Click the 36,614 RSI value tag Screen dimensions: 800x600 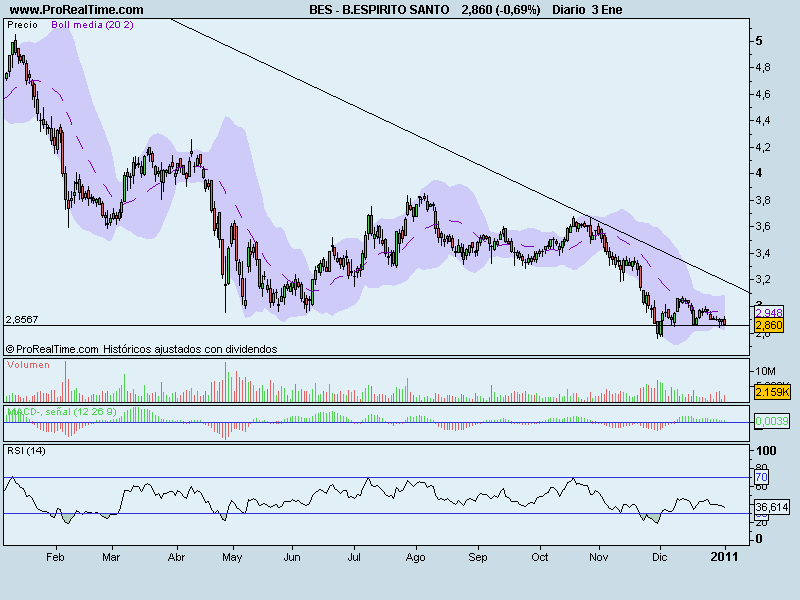tap(772, 507)
